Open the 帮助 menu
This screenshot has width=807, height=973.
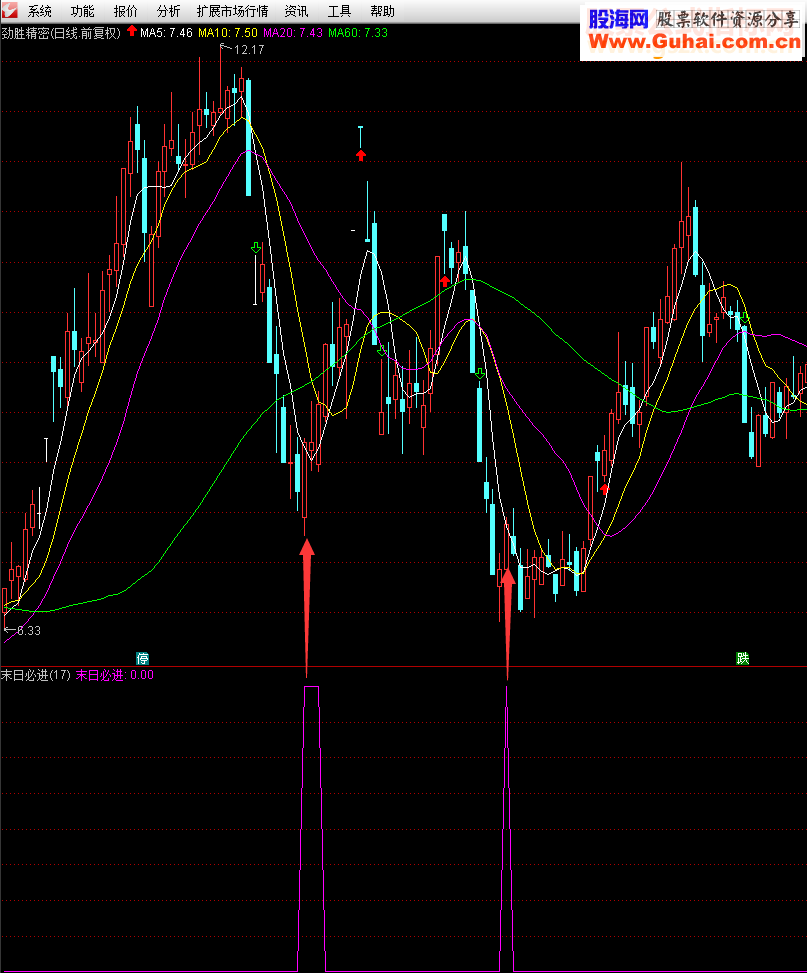coord(382,11)
